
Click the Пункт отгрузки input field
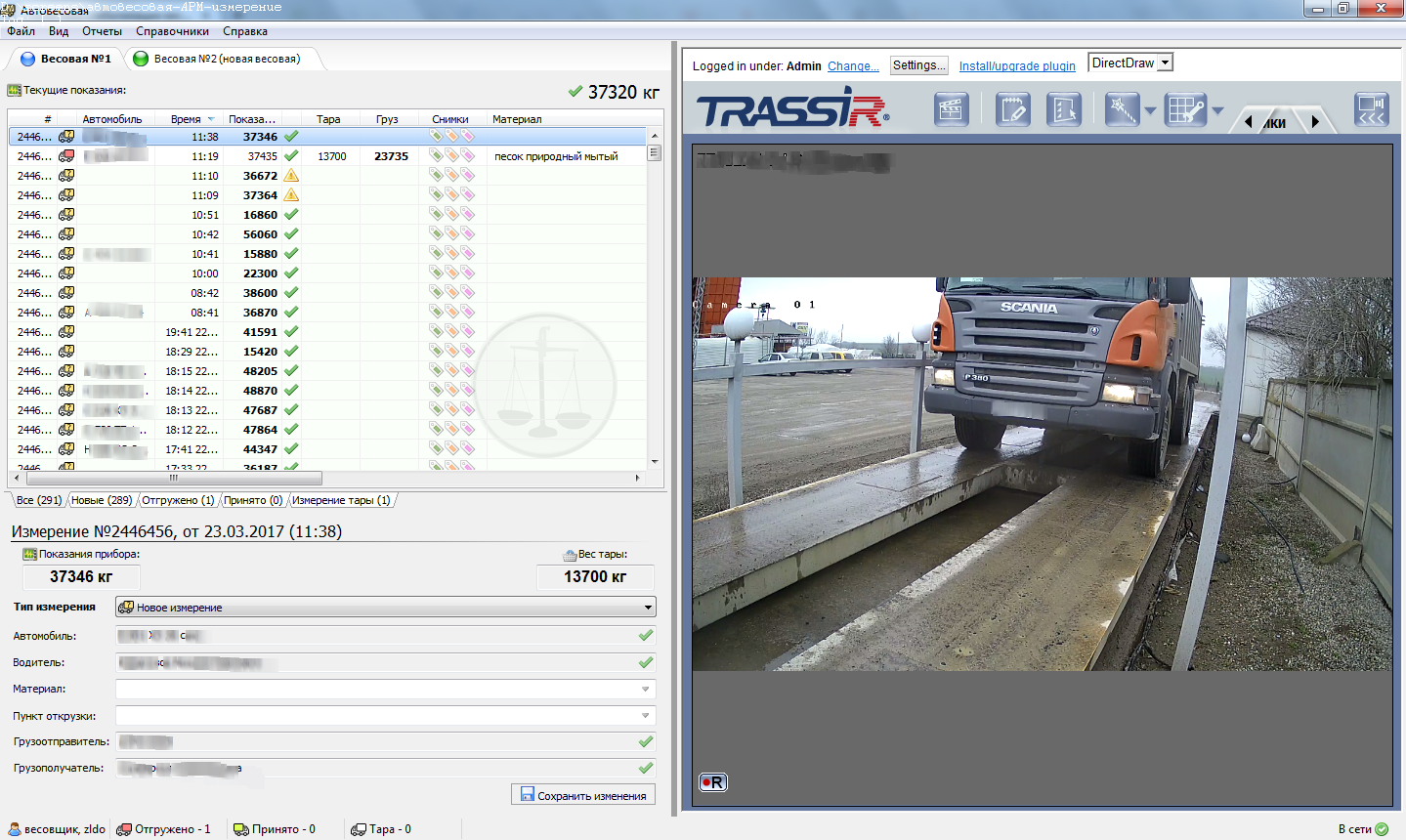[x=376, y=716]
